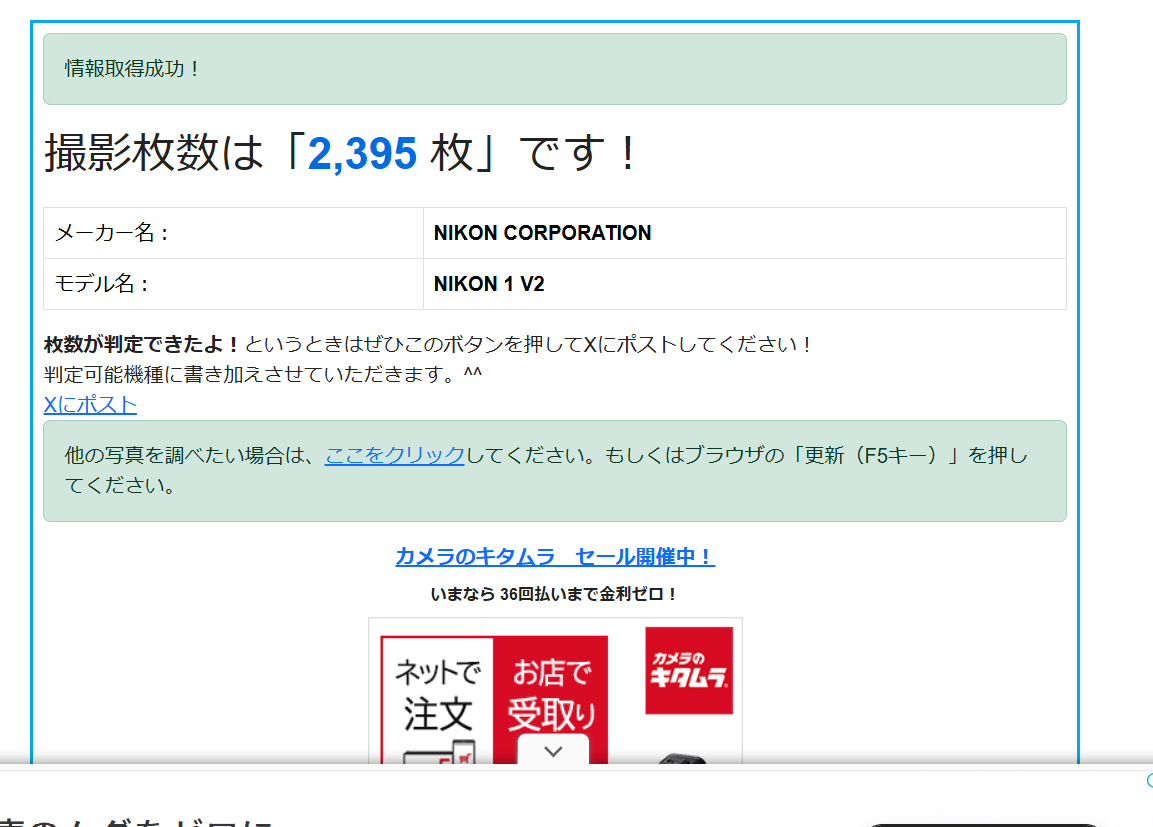Viewport: 1153px width, 827px height.
Task: Click the Xにポスト link
Action: pyautogui.click(x=90, y=405)
